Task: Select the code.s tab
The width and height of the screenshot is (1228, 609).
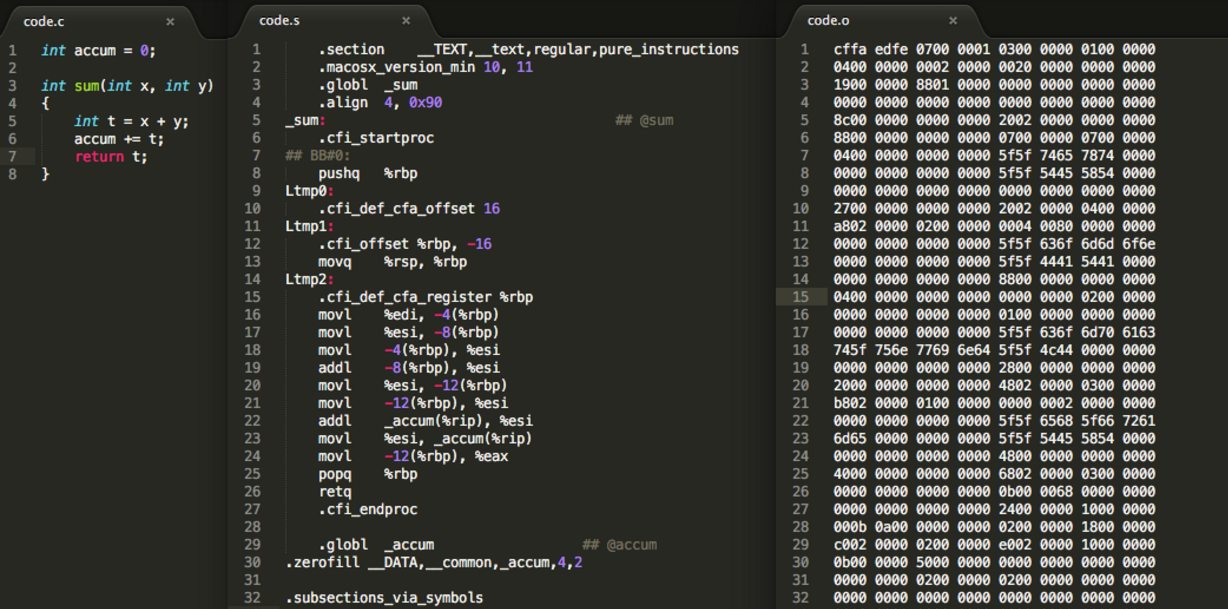Action: click(279, 21)
